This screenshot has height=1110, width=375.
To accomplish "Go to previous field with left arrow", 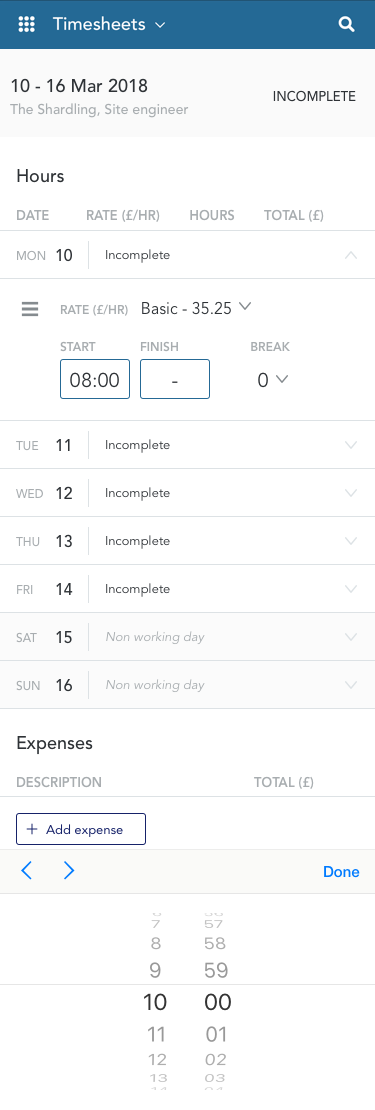I will tap(27, 871).
